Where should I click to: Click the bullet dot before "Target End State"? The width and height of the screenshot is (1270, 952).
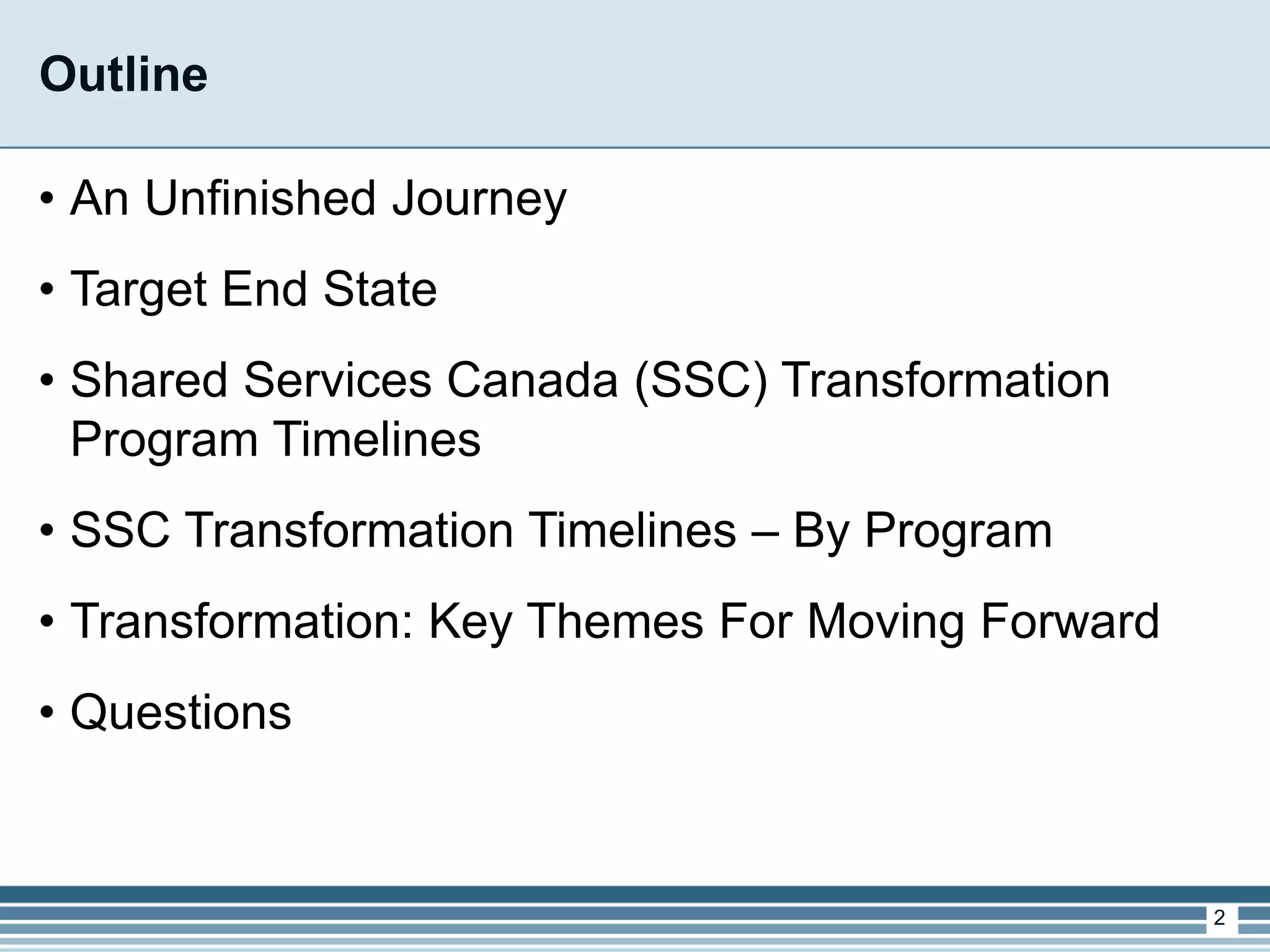tap(47, 291)
